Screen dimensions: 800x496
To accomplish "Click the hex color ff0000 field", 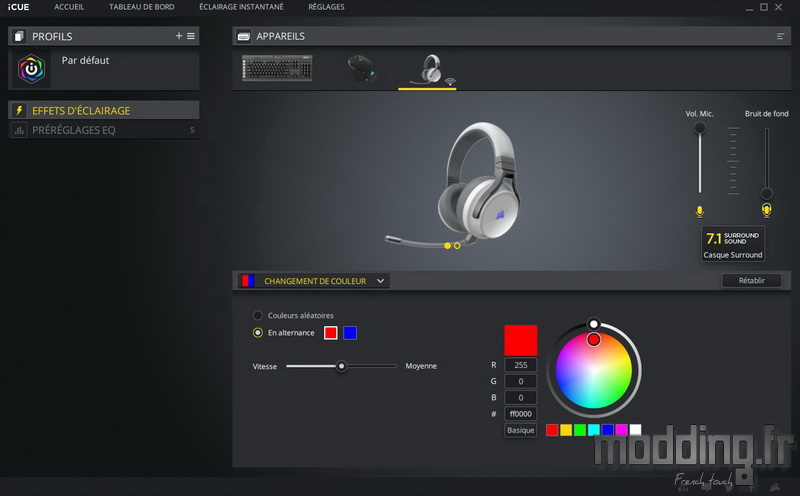I will pyautogui.click(x=520, y=414).
